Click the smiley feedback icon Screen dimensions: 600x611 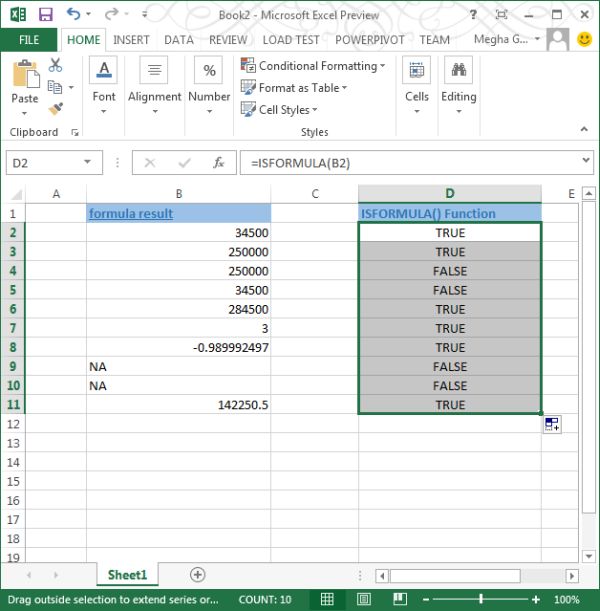coord(584,39)
